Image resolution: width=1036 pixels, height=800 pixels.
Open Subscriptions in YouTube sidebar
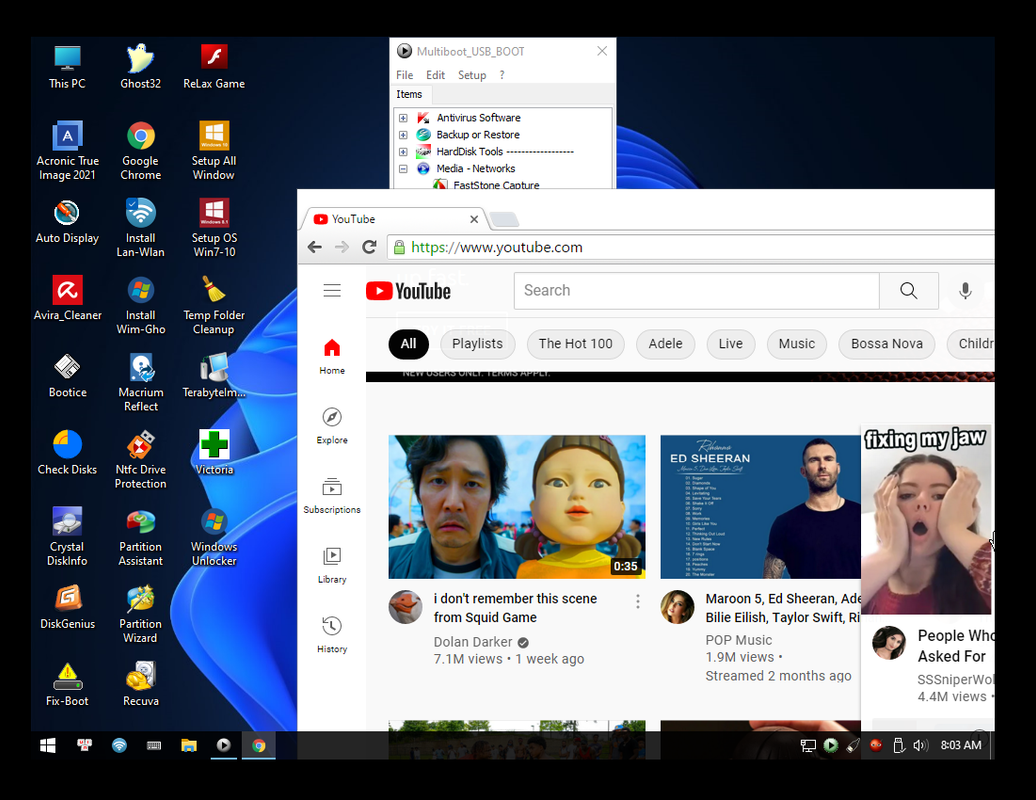pyautogui.click(x=332, y=495)
